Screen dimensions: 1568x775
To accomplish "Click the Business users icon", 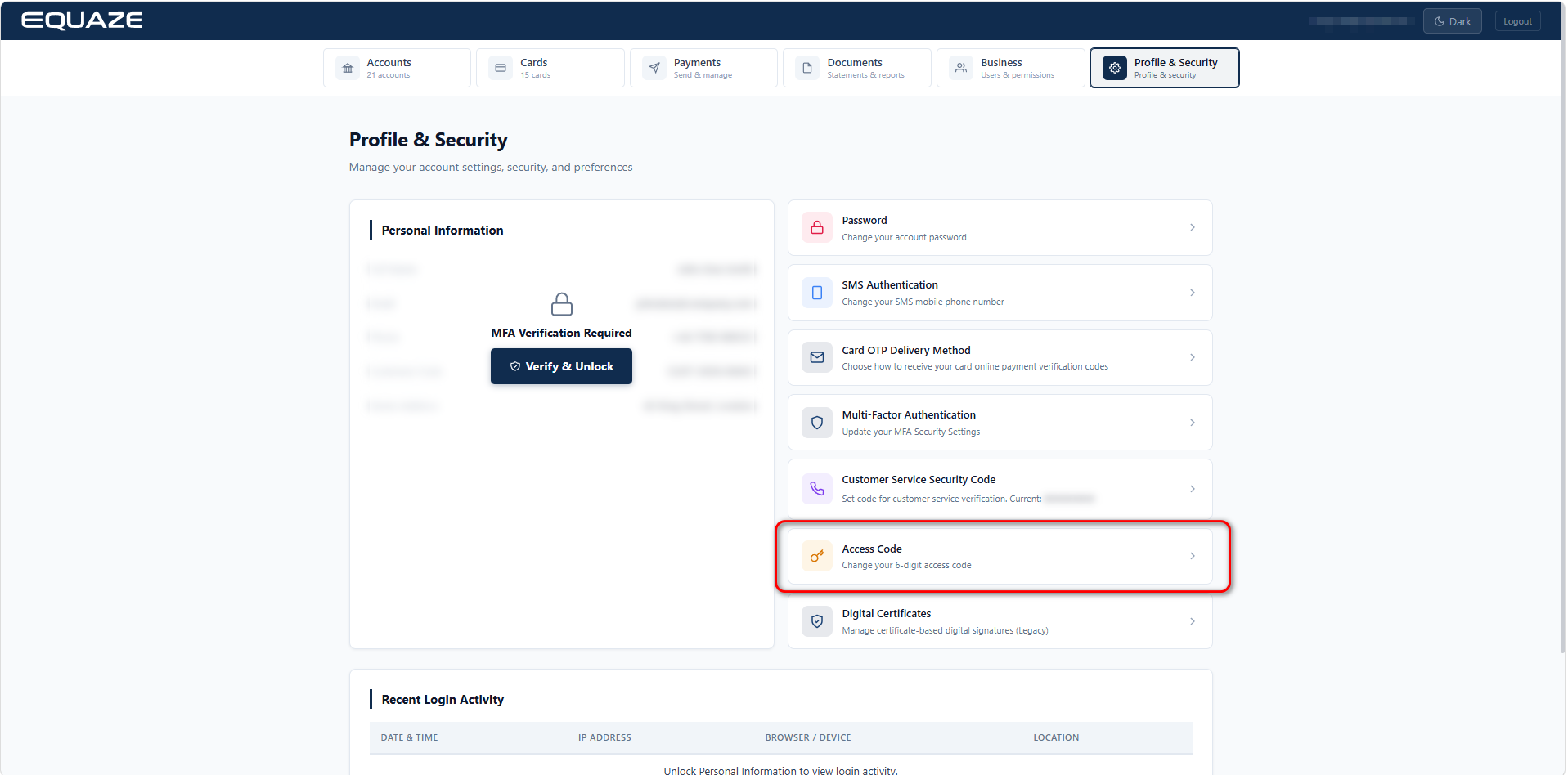I will [x=961, y=68].
